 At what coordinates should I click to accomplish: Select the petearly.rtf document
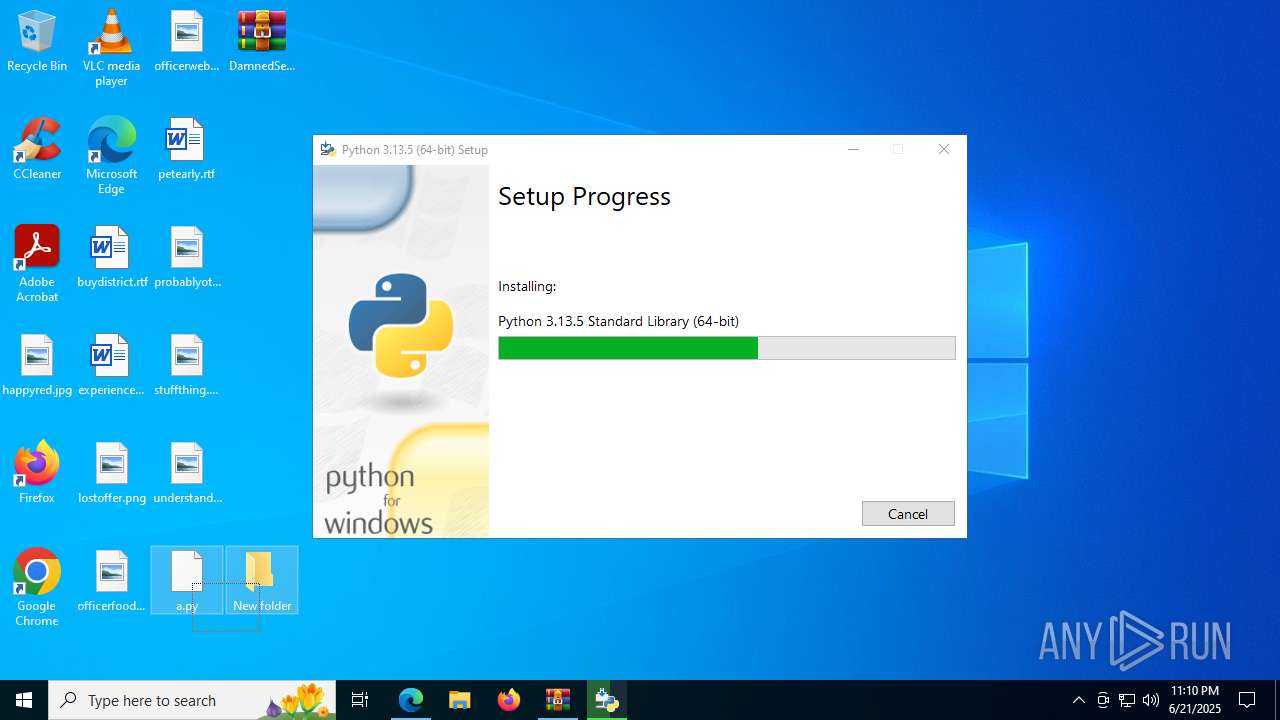coord(186,150)
